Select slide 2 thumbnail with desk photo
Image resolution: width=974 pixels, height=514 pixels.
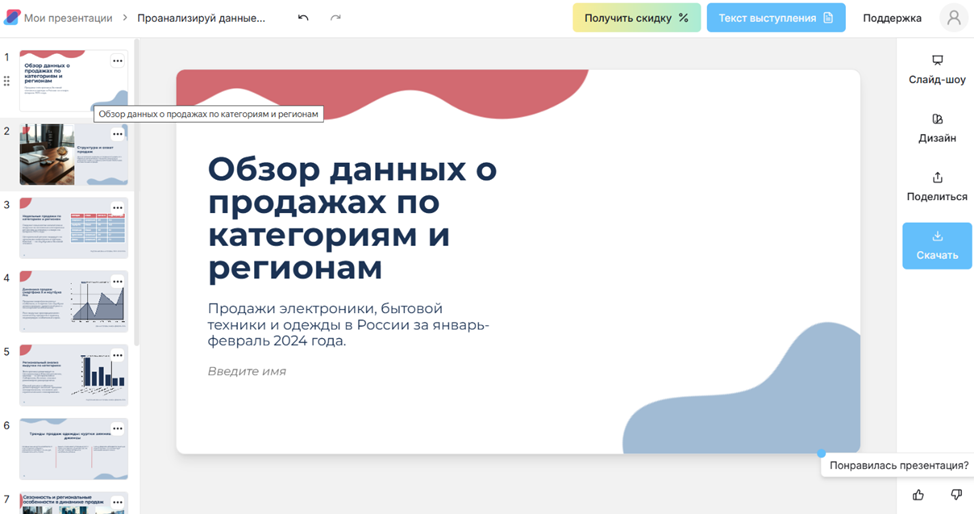point(73,154)
